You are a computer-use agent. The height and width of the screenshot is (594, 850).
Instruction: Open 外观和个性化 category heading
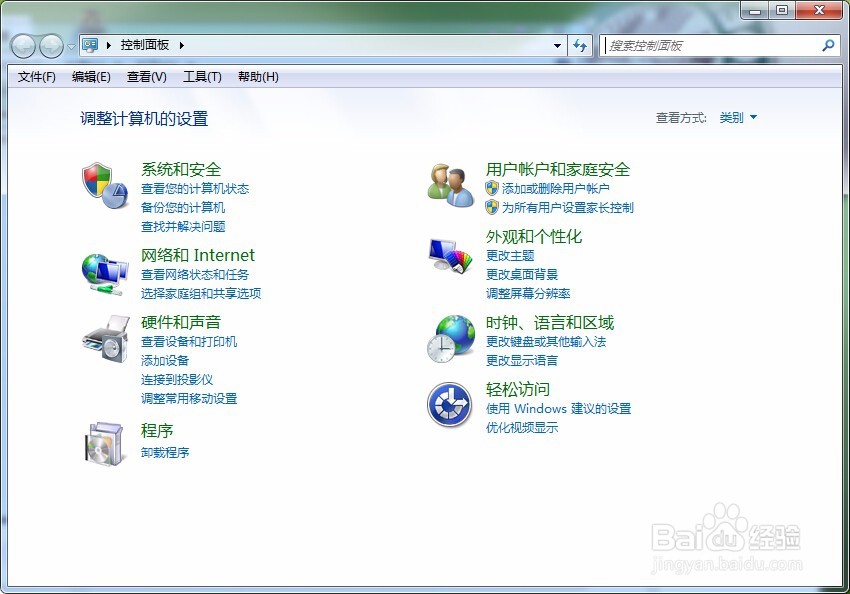(534, 236)
